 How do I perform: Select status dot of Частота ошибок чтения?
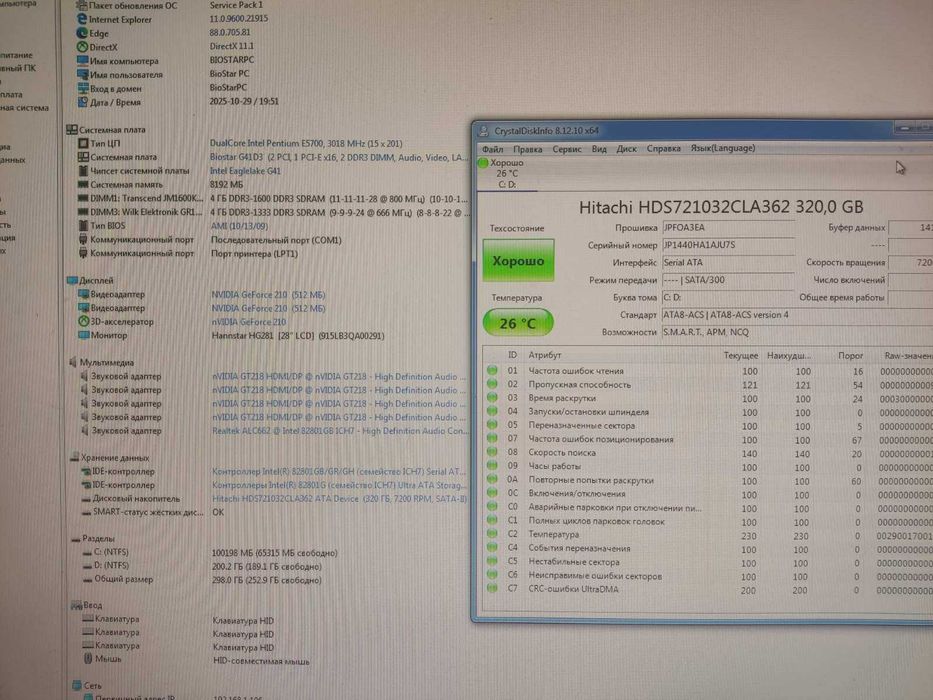(x=492, y=370)
